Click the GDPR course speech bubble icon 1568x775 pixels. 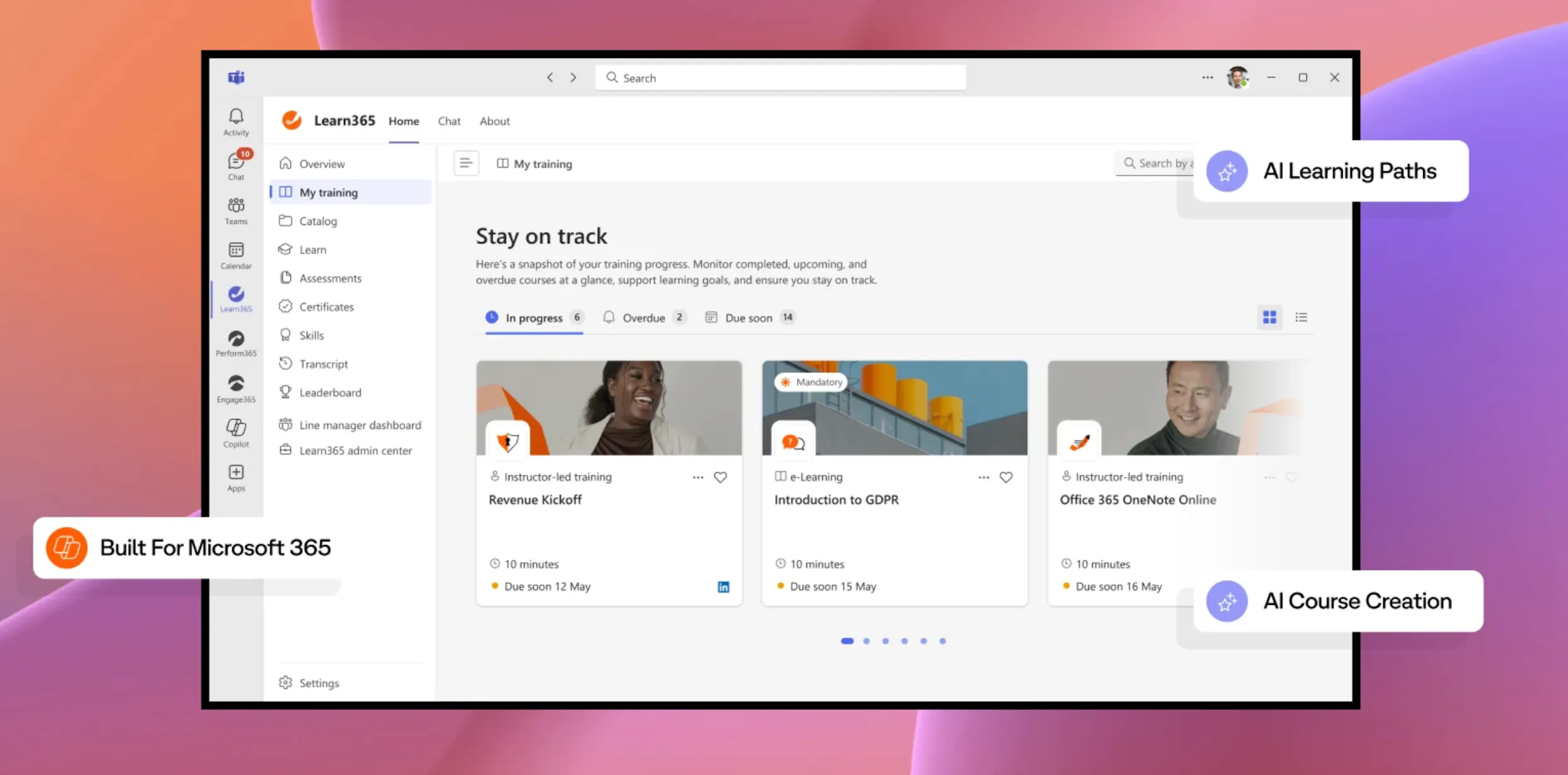coord(793,442)
